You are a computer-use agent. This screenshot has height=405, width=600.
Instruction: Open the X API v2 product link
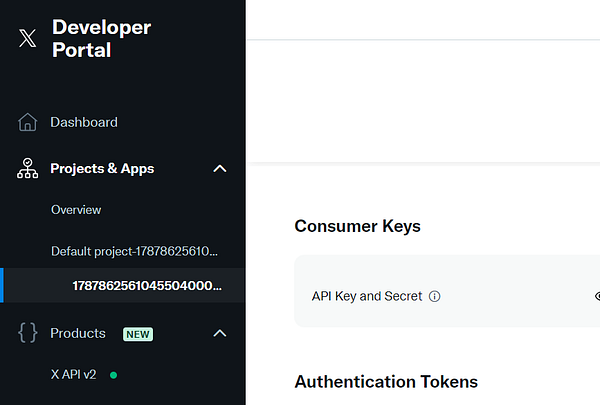(x=74, y=374)
